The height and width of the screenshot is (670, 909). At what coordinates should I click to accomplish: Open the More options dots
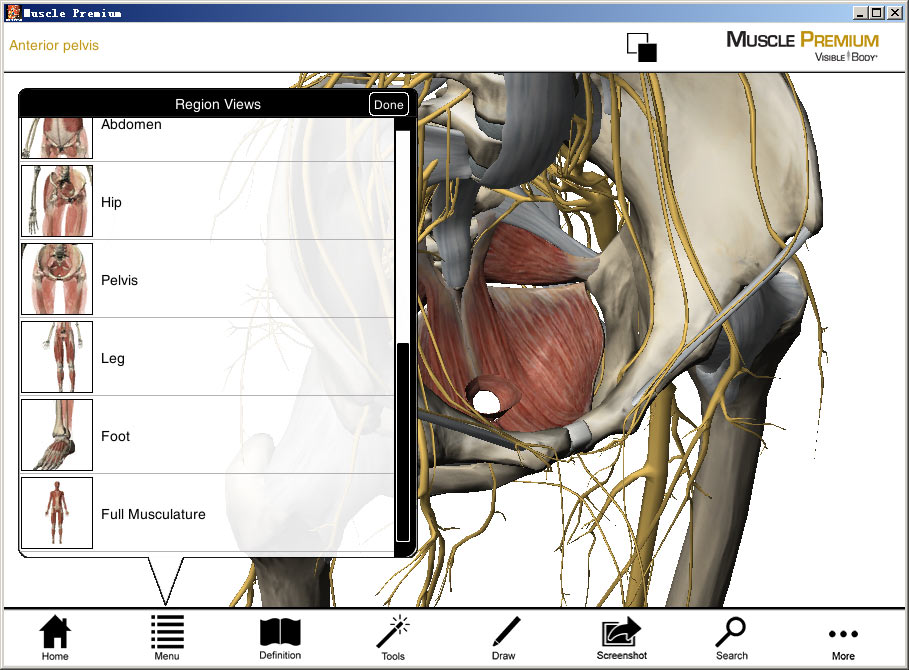(843, 642)
